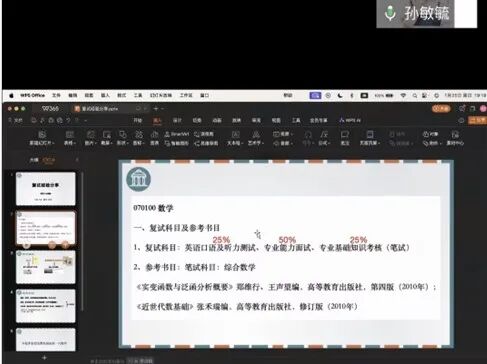
Task: Open the quick access toolbar dropdown arrow
Action: 86,120
